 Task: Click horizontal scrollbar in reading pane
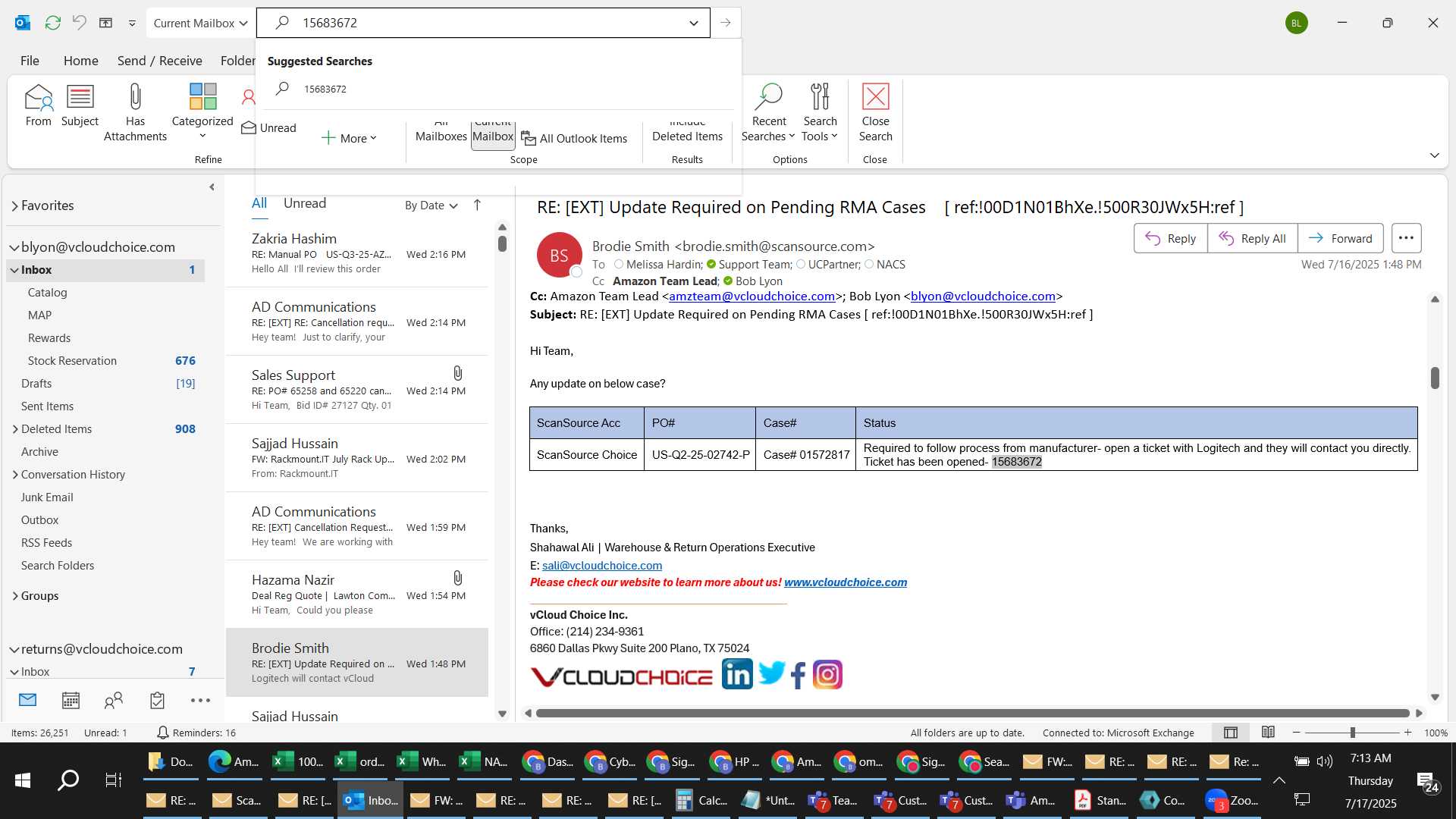coord(972,713)
